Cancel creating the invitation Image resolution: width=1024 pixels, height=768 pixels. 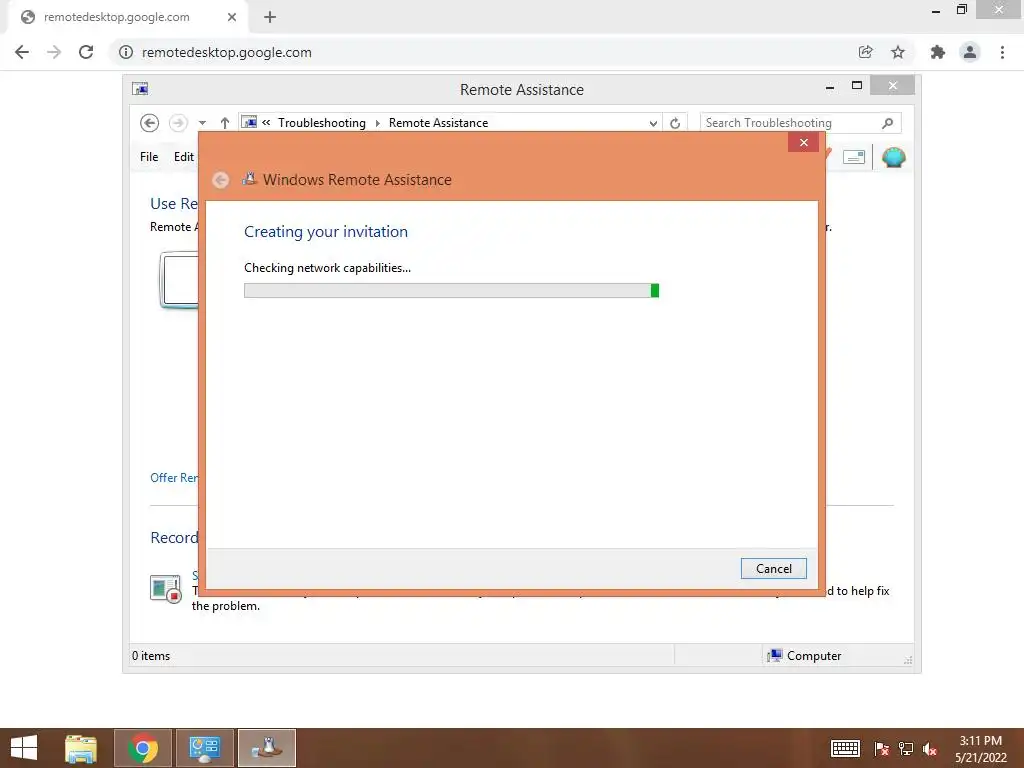click(x=774, y=569)
